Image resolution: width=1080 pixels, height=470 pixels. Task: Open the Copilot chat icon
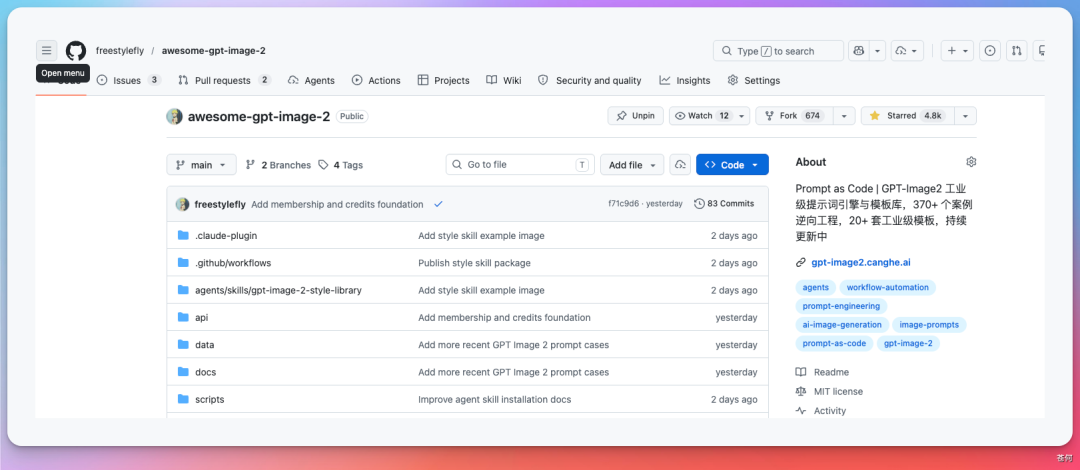(x=858, y=50)
